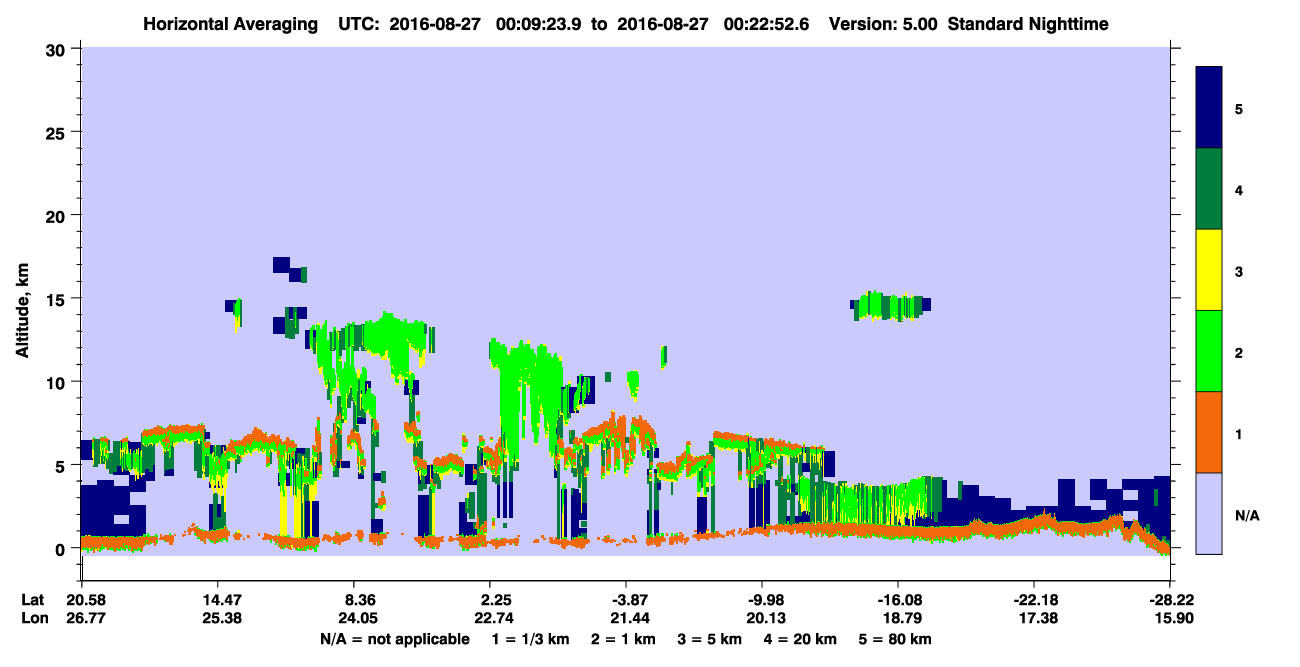1300x667 pixels.
Task: Click the yellow colorbar segment labeled 3
Action: pyautogui.click(x=1209, y=270)
